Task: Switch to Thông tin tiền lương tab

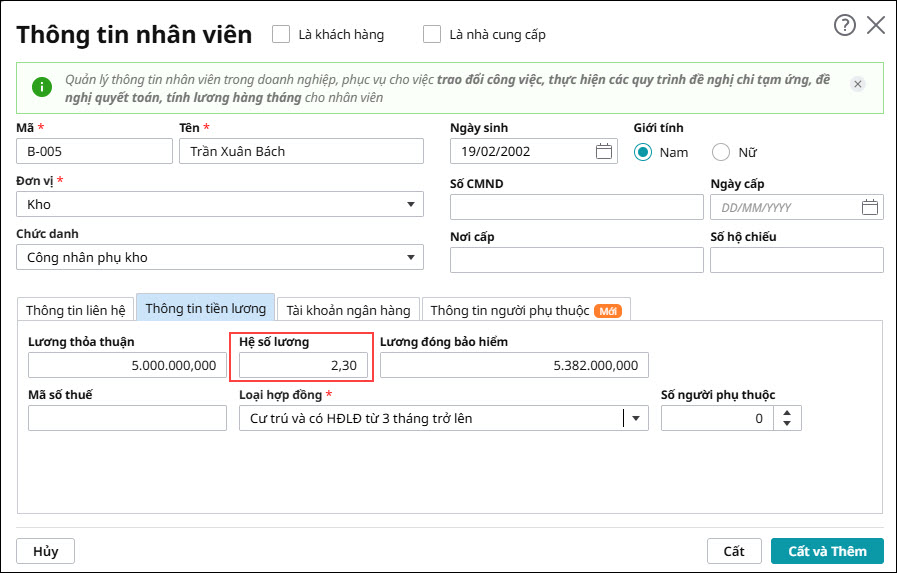Action: pyautogui.click(x=205, y=308)
